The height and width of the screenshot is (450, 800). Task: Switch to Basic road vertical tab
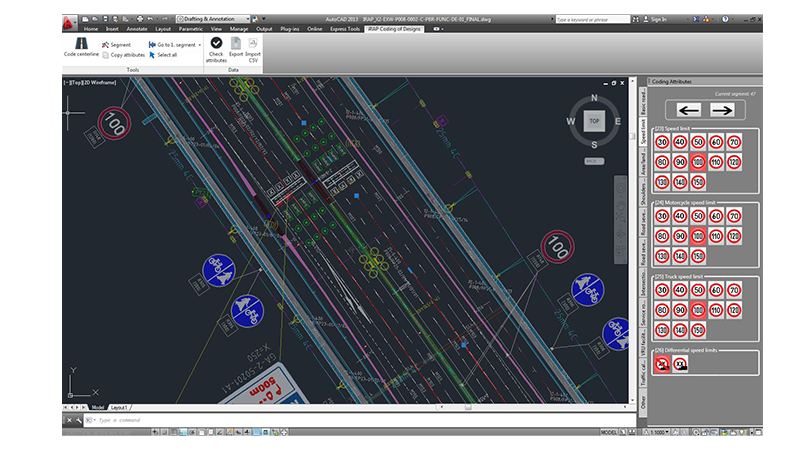643,102
